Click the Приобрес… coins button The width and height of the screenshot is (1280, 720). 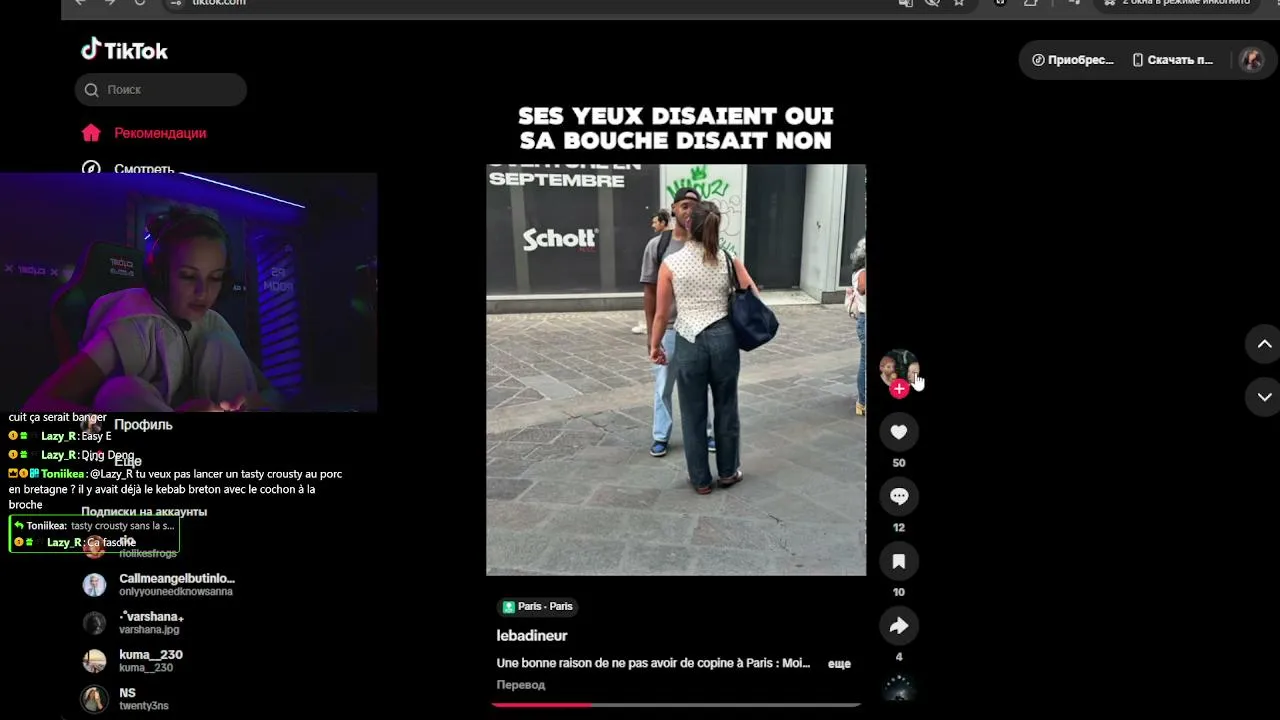(1072, 60)
